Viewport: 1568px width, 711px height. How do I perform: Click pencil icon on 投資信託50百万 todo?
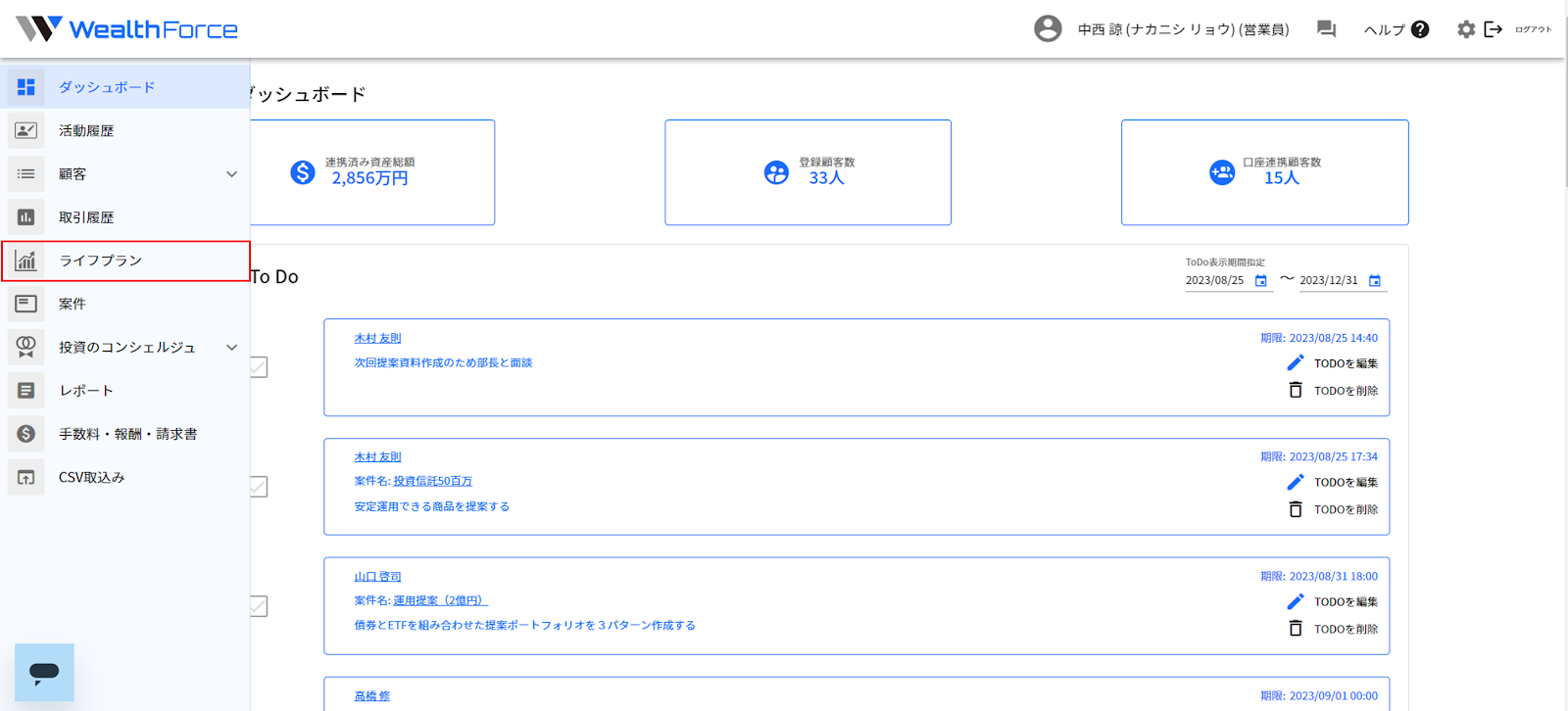tap(1296, 483)
